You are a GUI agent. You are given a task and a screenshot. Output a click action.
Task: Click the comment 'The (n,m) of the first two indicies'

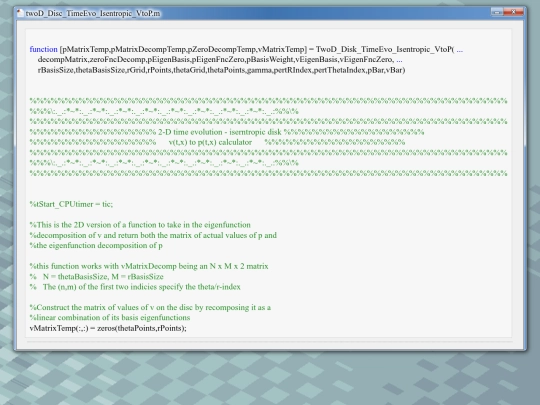pos(142,287)
